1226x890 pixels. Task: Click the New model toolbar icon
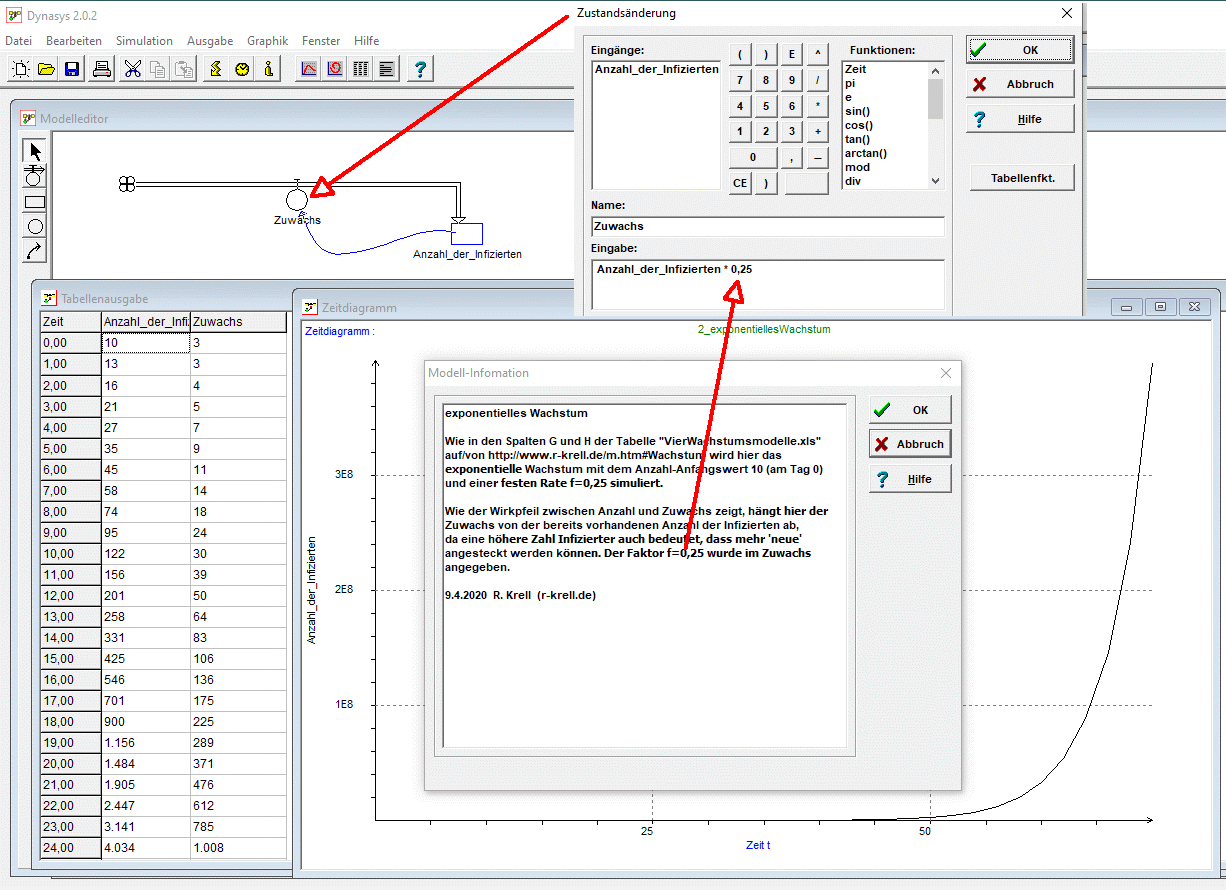coord(21,69)
